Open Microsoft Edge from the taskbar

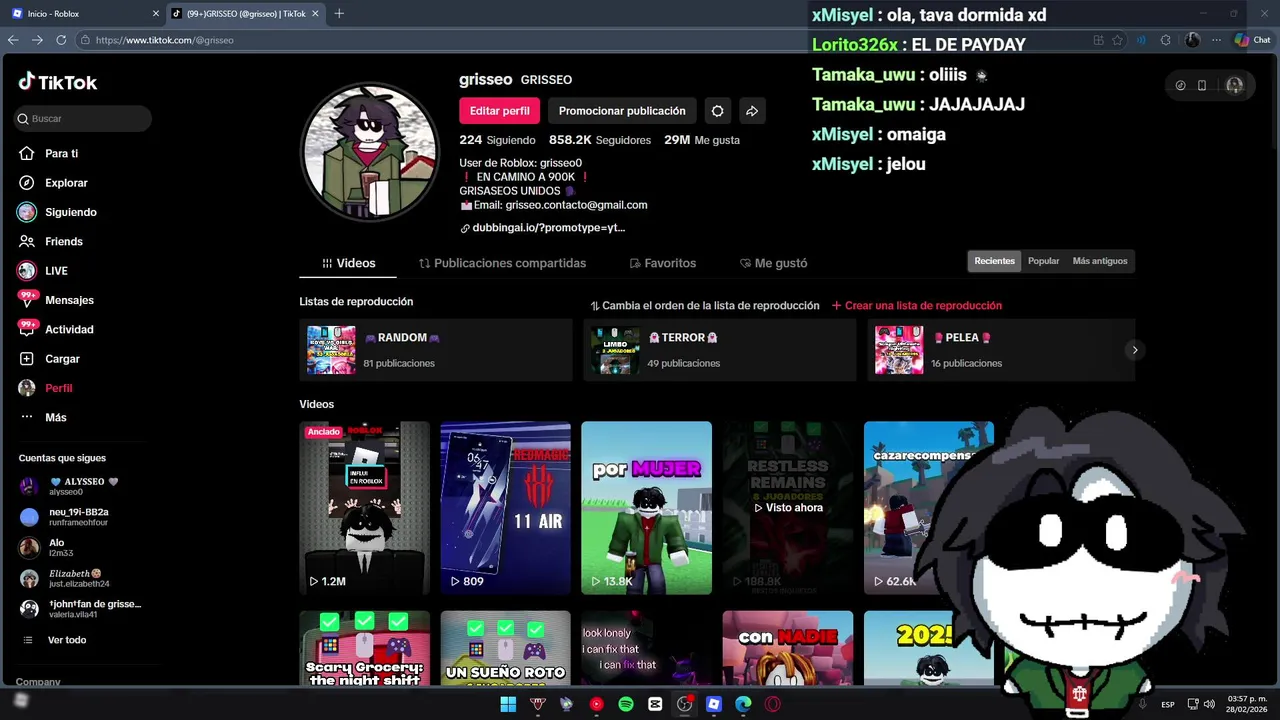pyautogui.click(x=743, y=704)
